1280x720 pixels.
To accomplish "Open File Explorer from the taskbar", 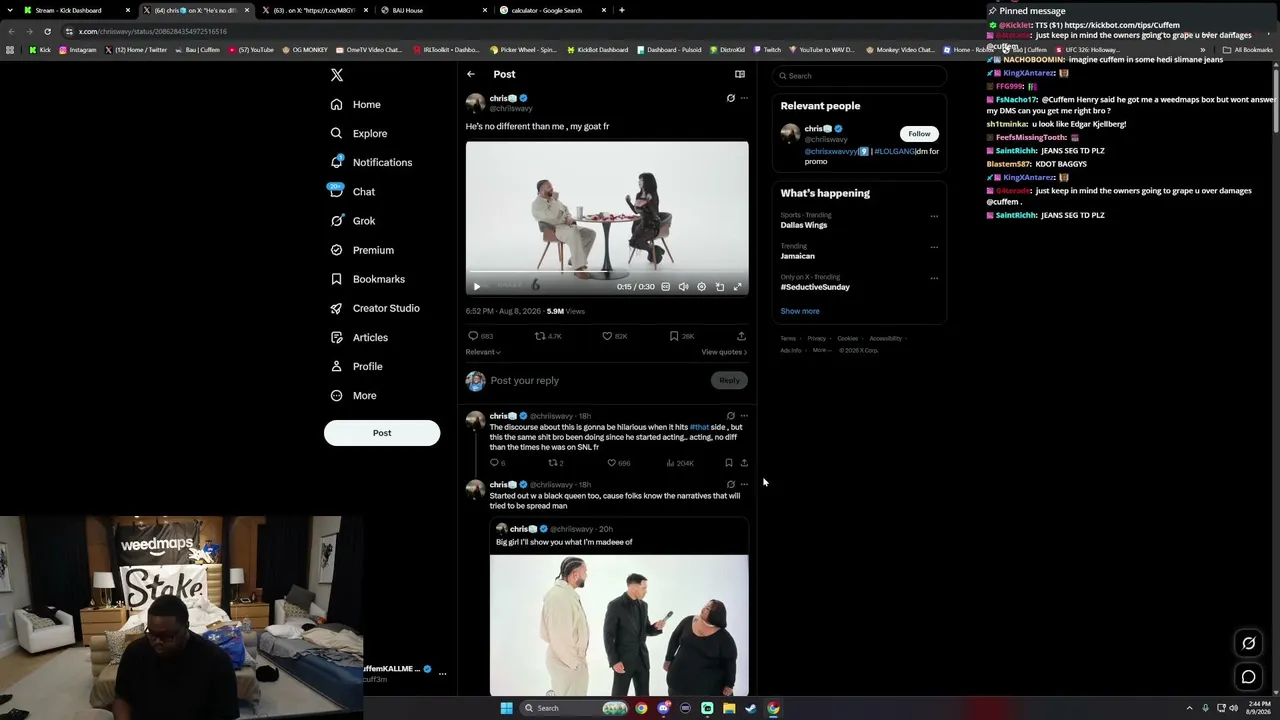I will coord(729,708).
